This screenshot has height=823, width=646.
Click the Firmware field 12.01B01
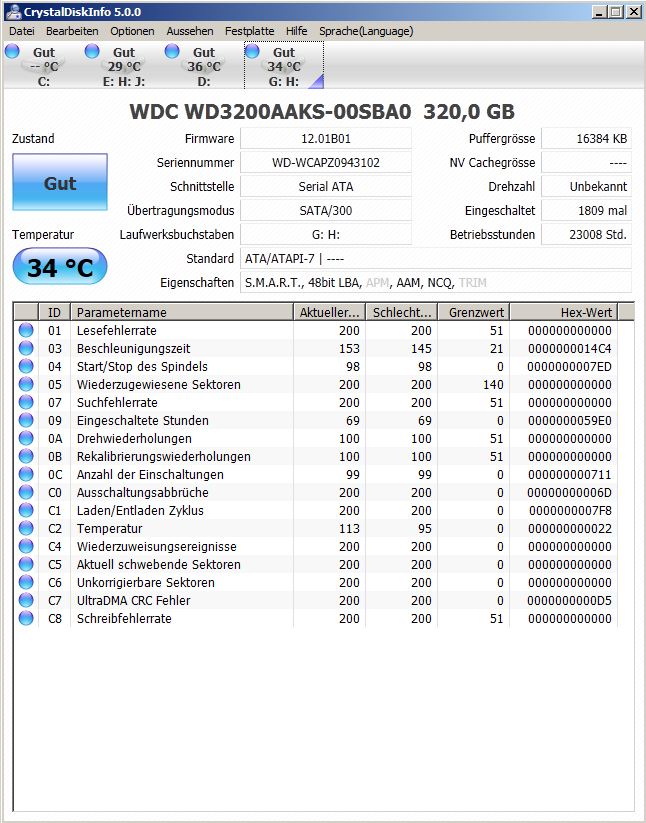coord(326,139)
